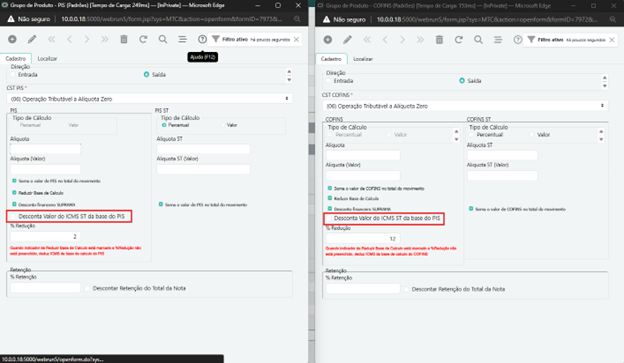This screenshot has height=363, width=624.
Task: Toggle 'Reduzir Base de Cálculo' in PIS window
Action: pyautogui.click(x=14, y=193)
